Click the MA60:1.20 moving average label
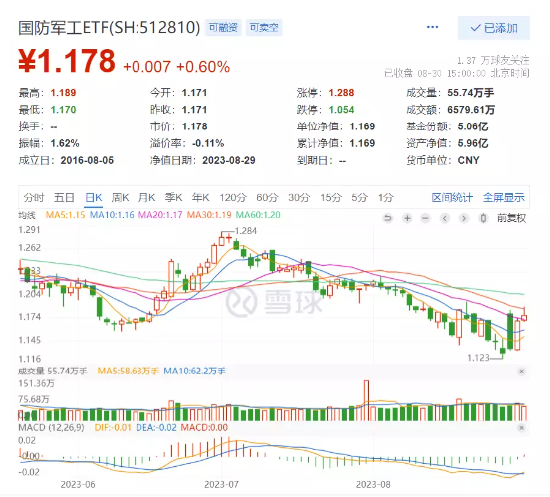 tap(258, 215)
